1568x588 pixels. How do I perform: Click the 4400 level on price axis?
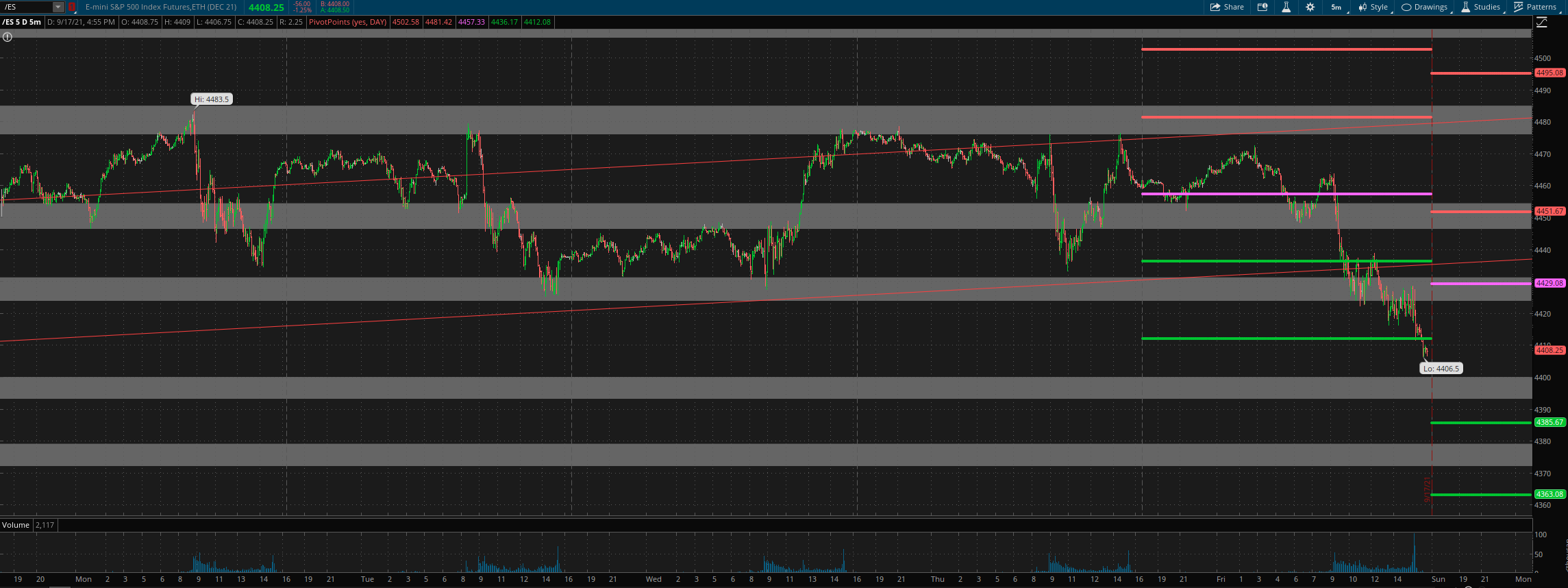[1544, 378]
